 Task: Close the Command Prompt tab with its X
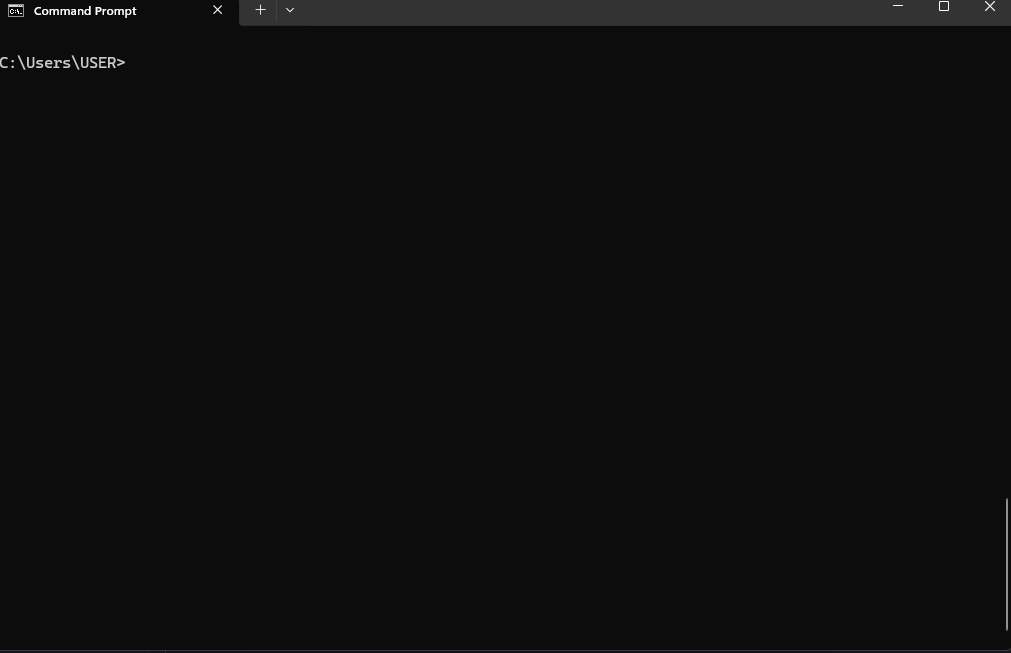click(217, 10)
